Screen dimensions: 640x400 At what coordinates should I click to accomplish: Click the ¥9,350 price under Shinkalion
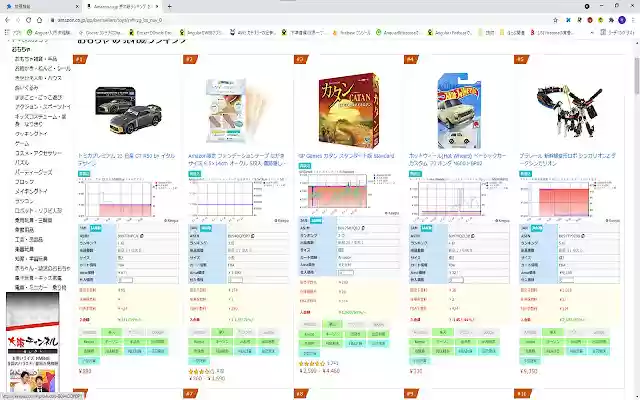coord(529,371)
